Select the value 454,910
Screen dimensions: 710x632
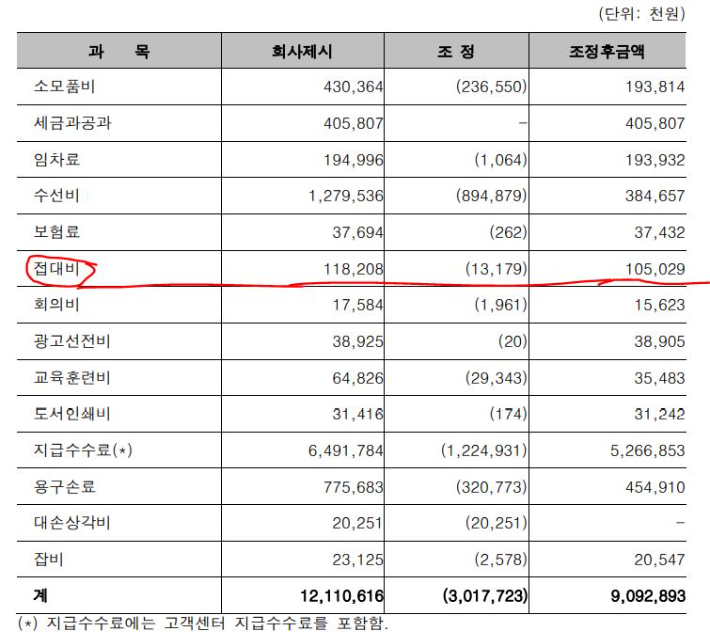[655, 487]
